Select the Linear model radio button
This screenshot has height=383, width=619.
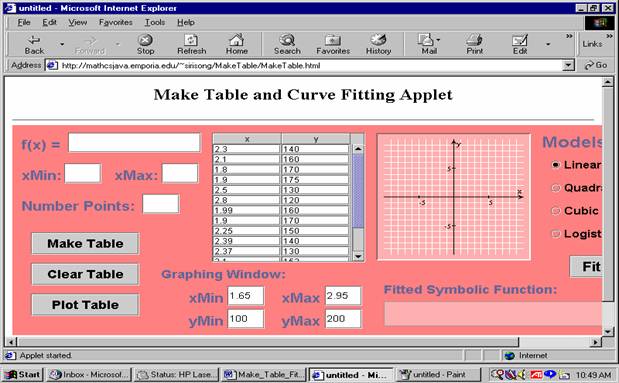tap(556, 165)
